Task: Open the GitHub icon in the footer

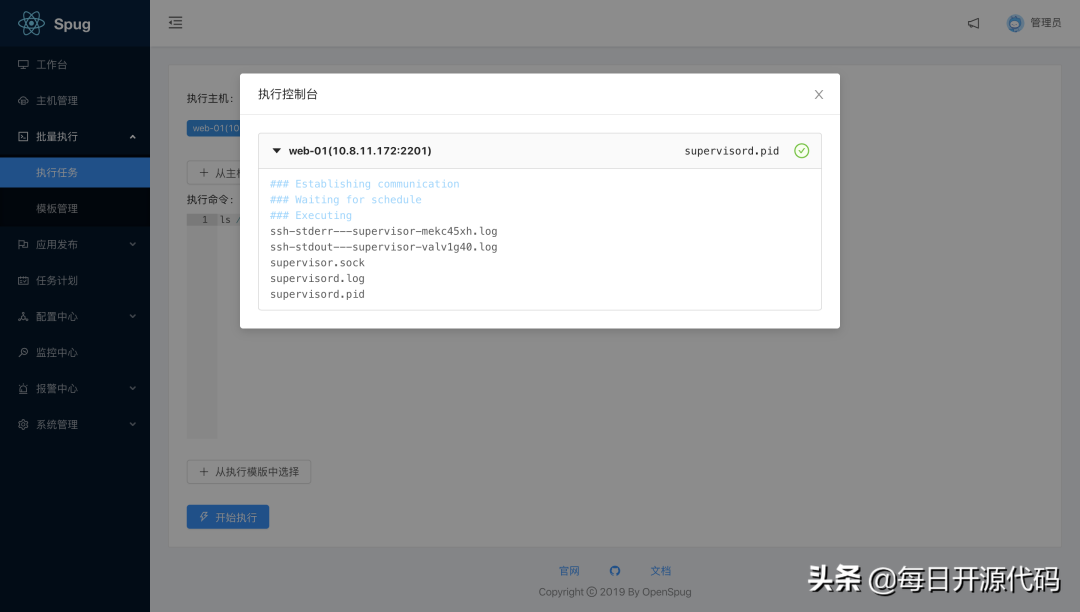Action: coord(614,570)
